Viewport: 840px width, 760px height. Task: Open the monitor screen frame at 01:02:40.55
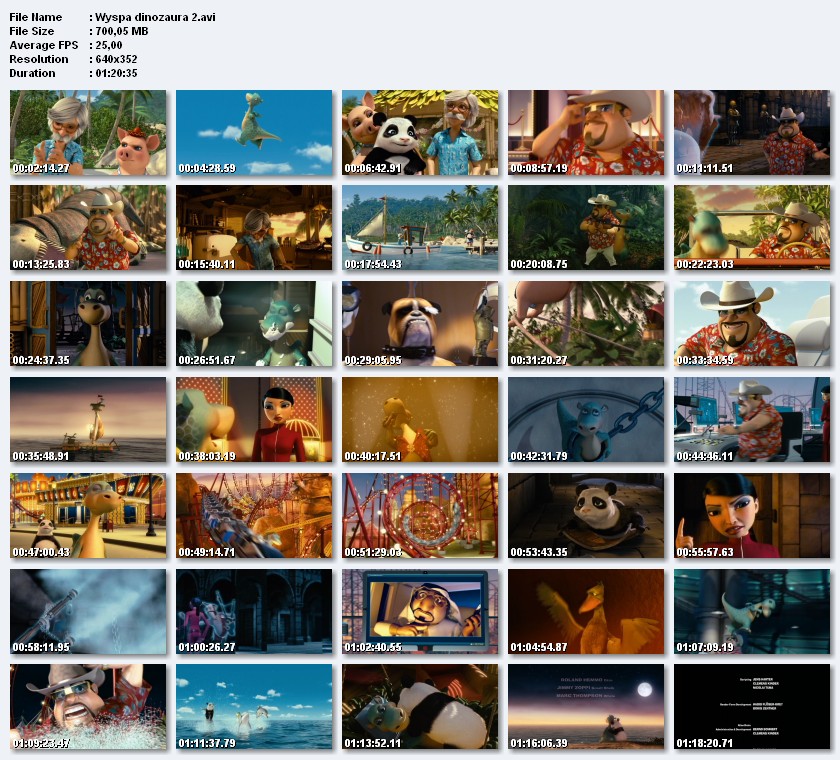[420, 611]
